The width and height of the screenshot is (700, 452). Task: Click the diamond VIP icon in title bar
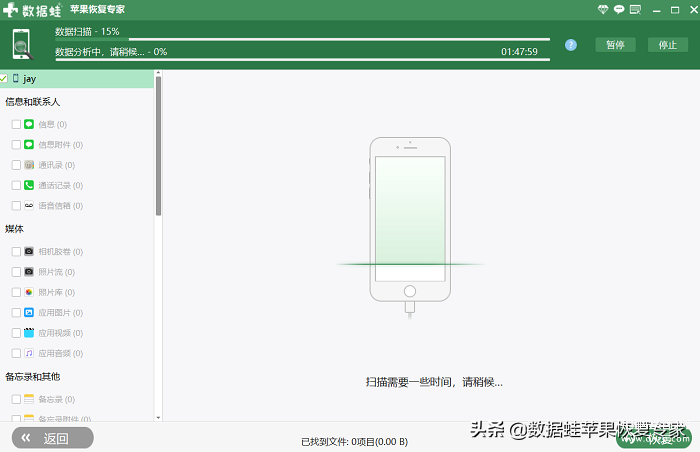point(603,9)
